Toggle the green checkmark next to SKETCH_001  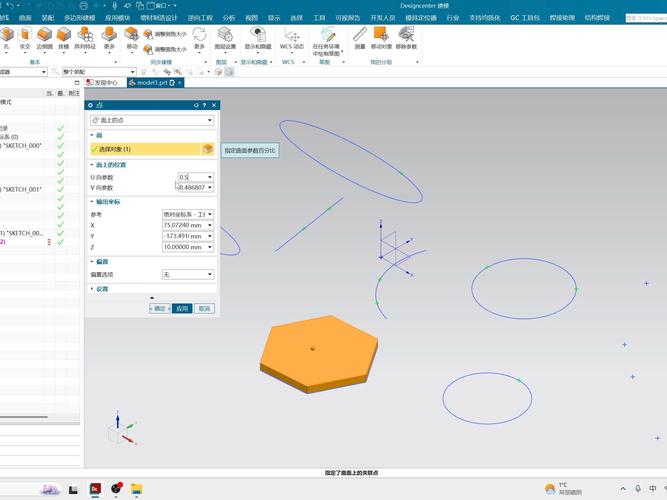(60, 189)
